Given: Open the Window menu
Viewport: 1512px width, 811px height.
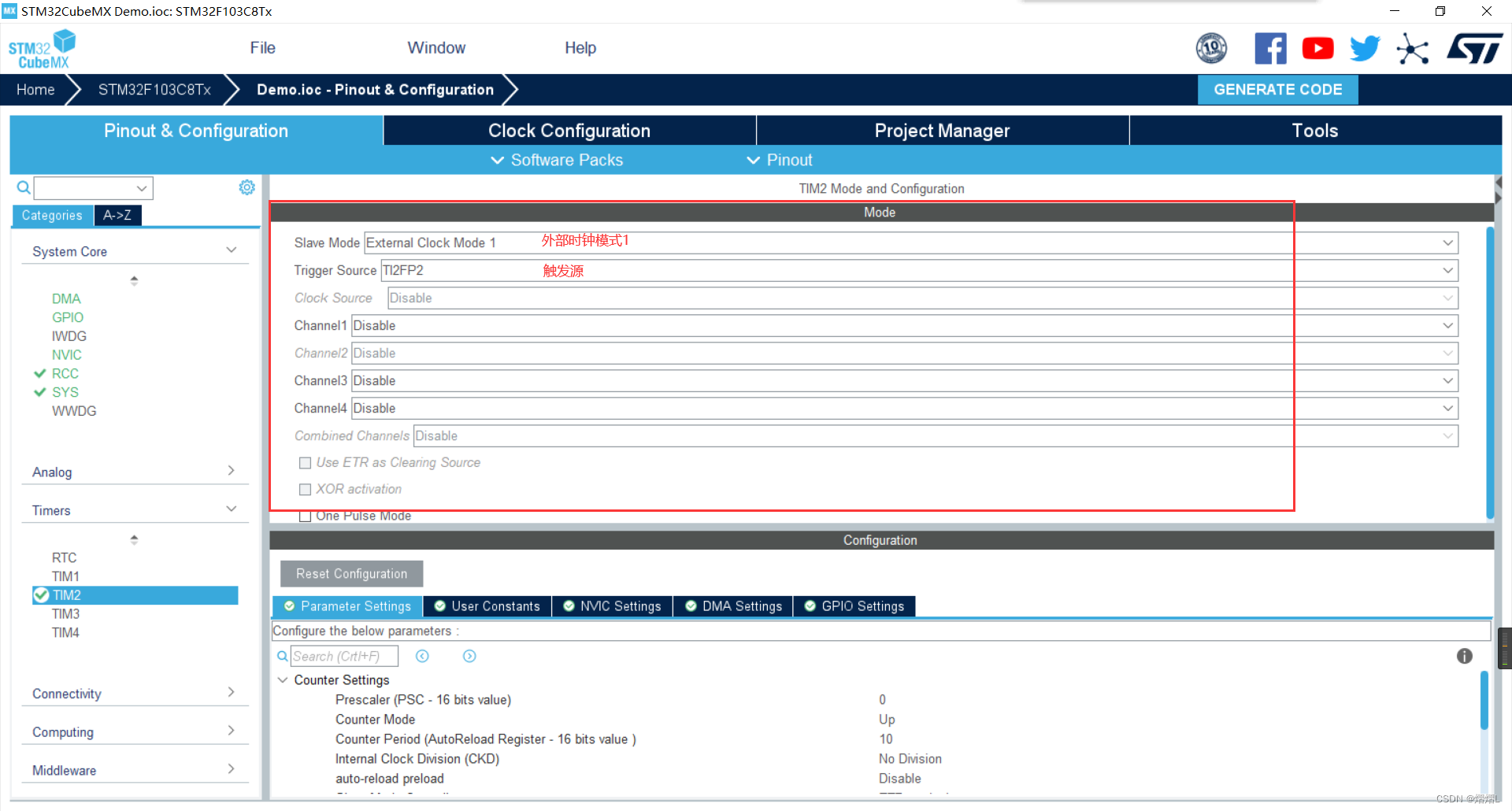Looking at the screenshot, I should (x=436, y=48).
